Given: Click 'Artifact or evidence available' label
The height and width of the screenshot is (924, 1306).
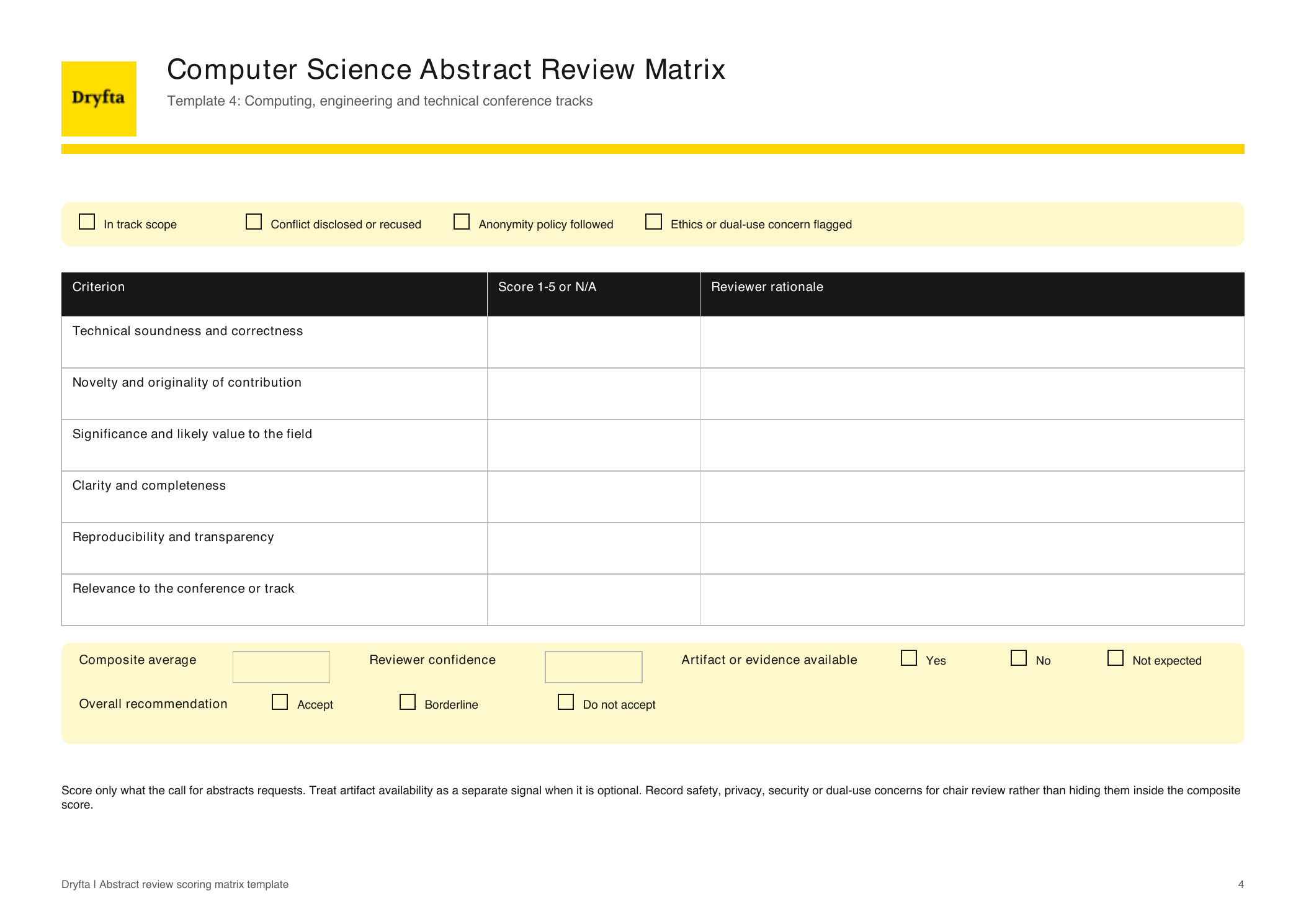Looking at the screenshot, I should [769, 660].
